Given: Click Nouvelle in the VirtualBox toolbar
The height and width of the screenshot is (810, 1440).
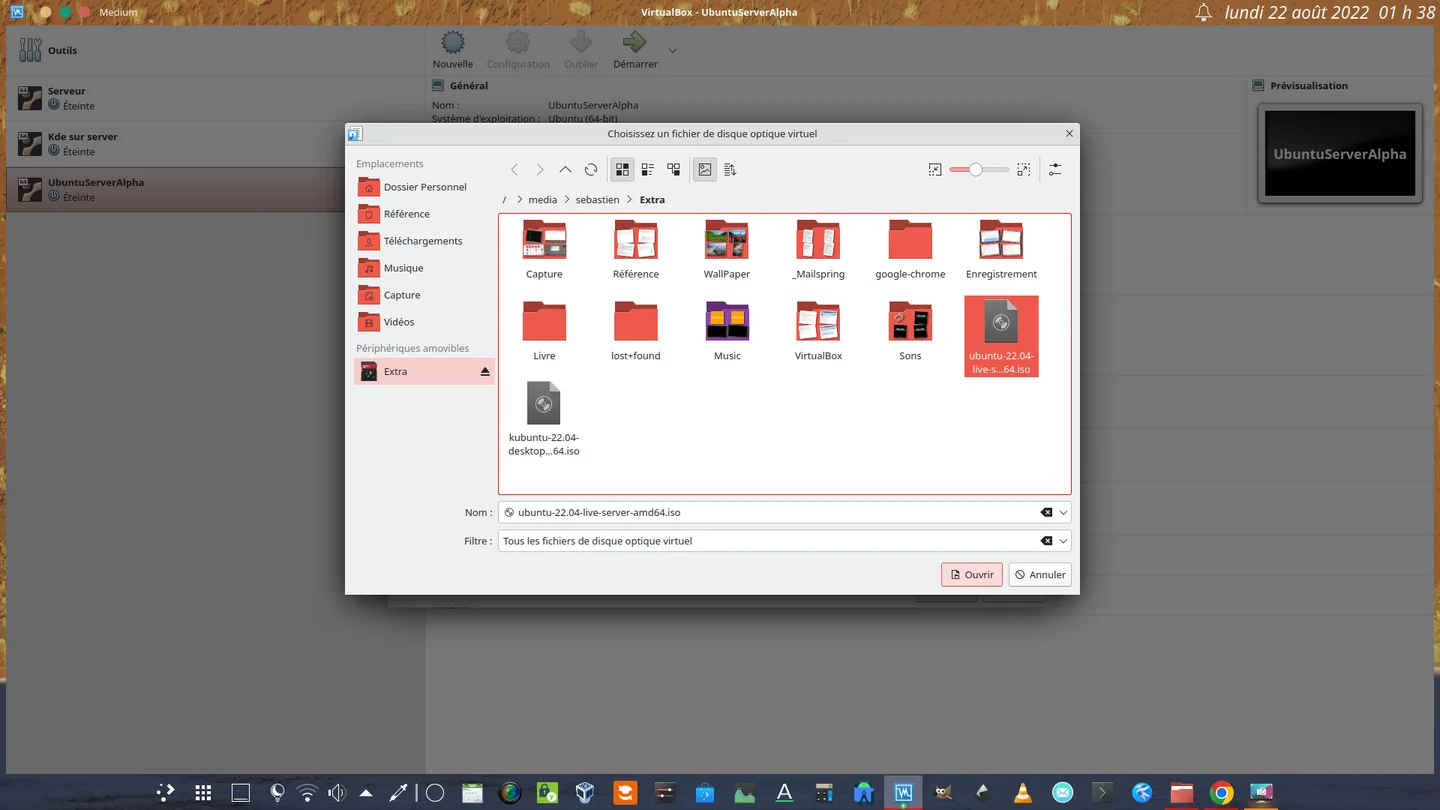Looking at the screenshot, I should [453, 50].
